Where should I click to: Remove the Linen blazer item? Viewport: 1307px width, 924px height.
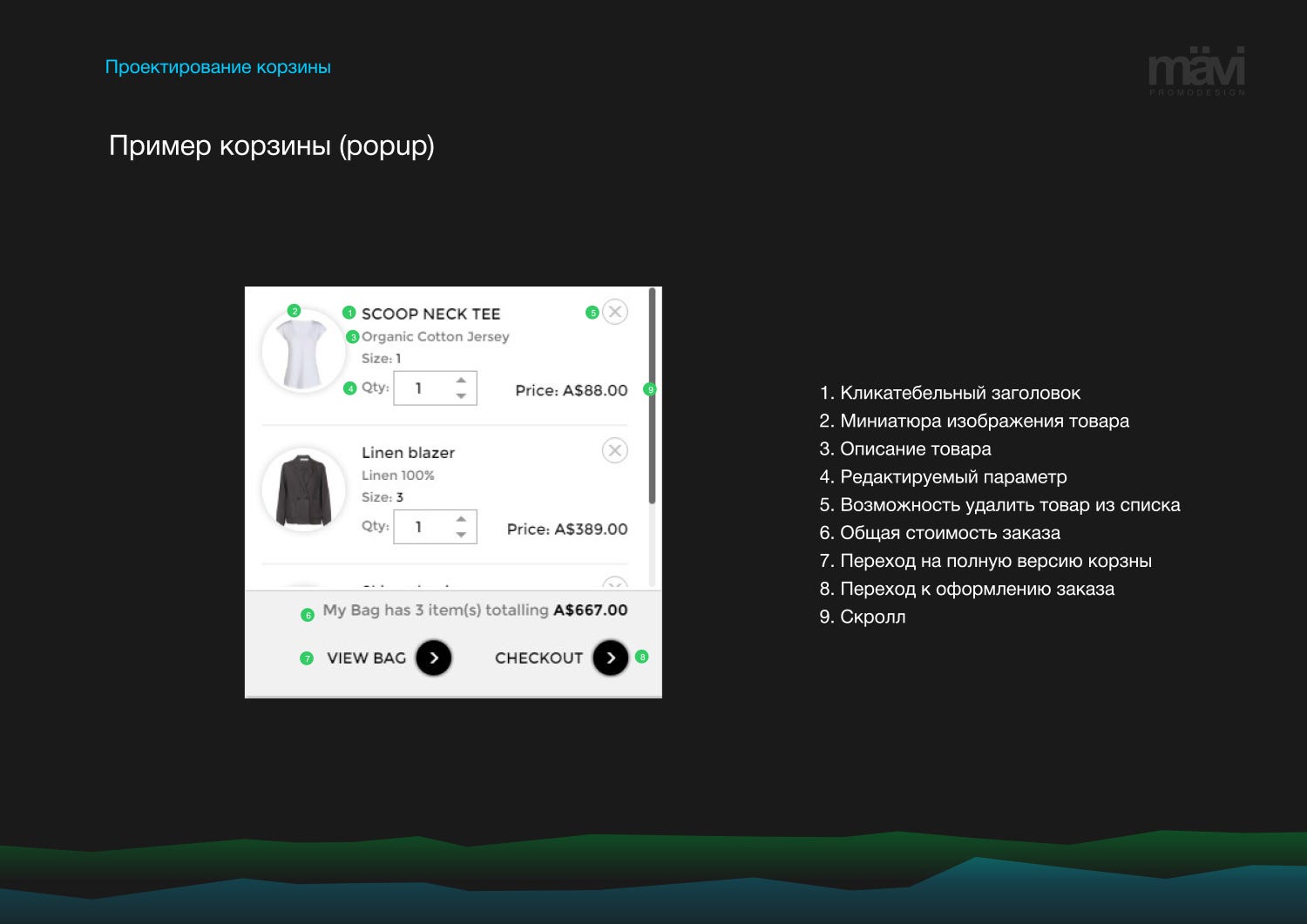[615, 450]
